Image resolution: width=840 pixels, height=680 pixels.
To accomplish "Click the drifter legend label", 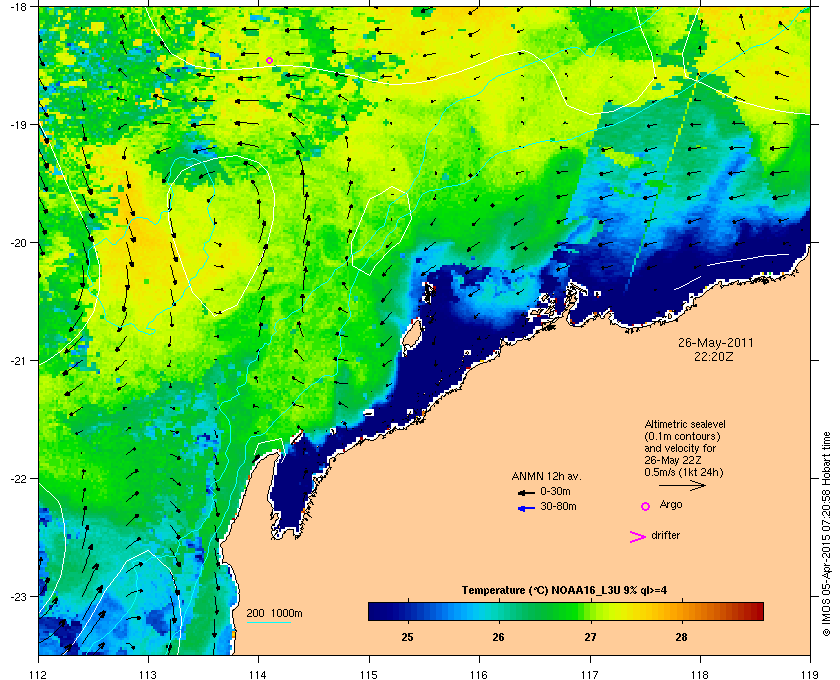I will [x=666, y=535].
